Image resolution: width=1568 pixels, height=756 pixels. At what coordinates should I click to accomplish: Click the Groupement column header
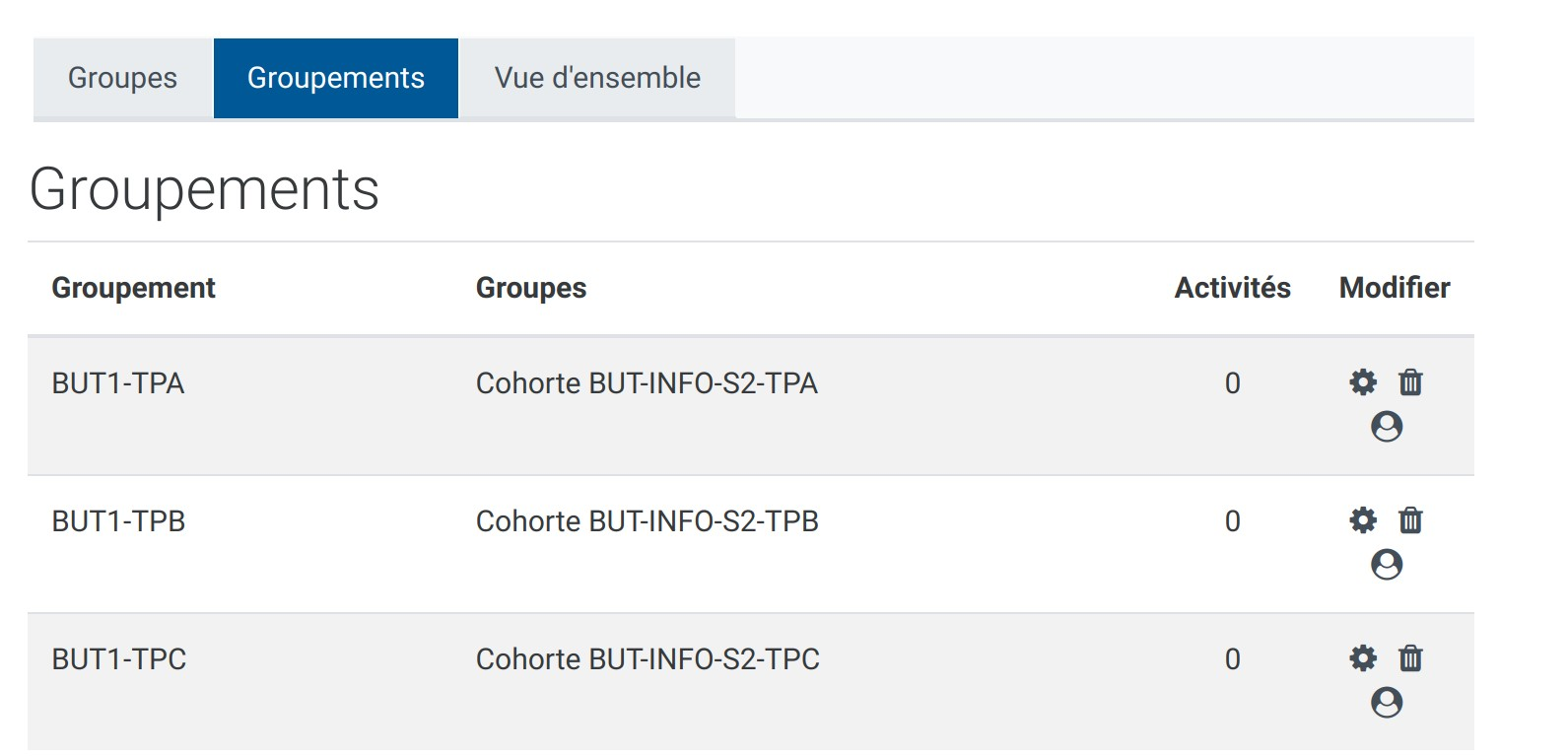(x=133, y=288)
